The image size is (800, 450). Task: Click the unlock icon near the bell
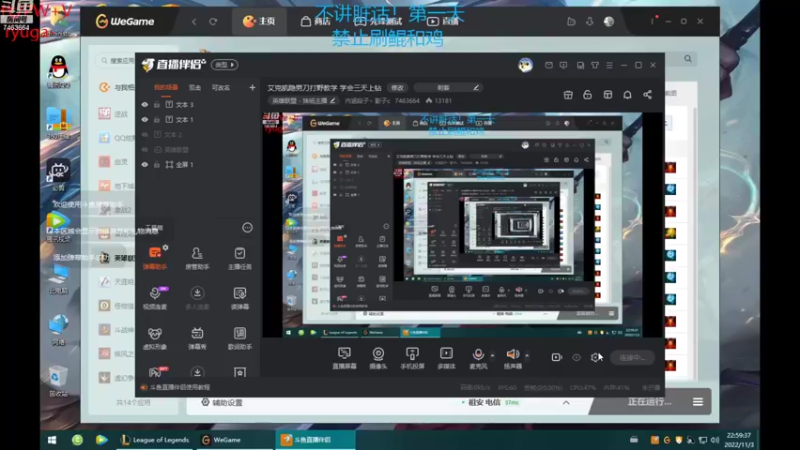point(587,95)
